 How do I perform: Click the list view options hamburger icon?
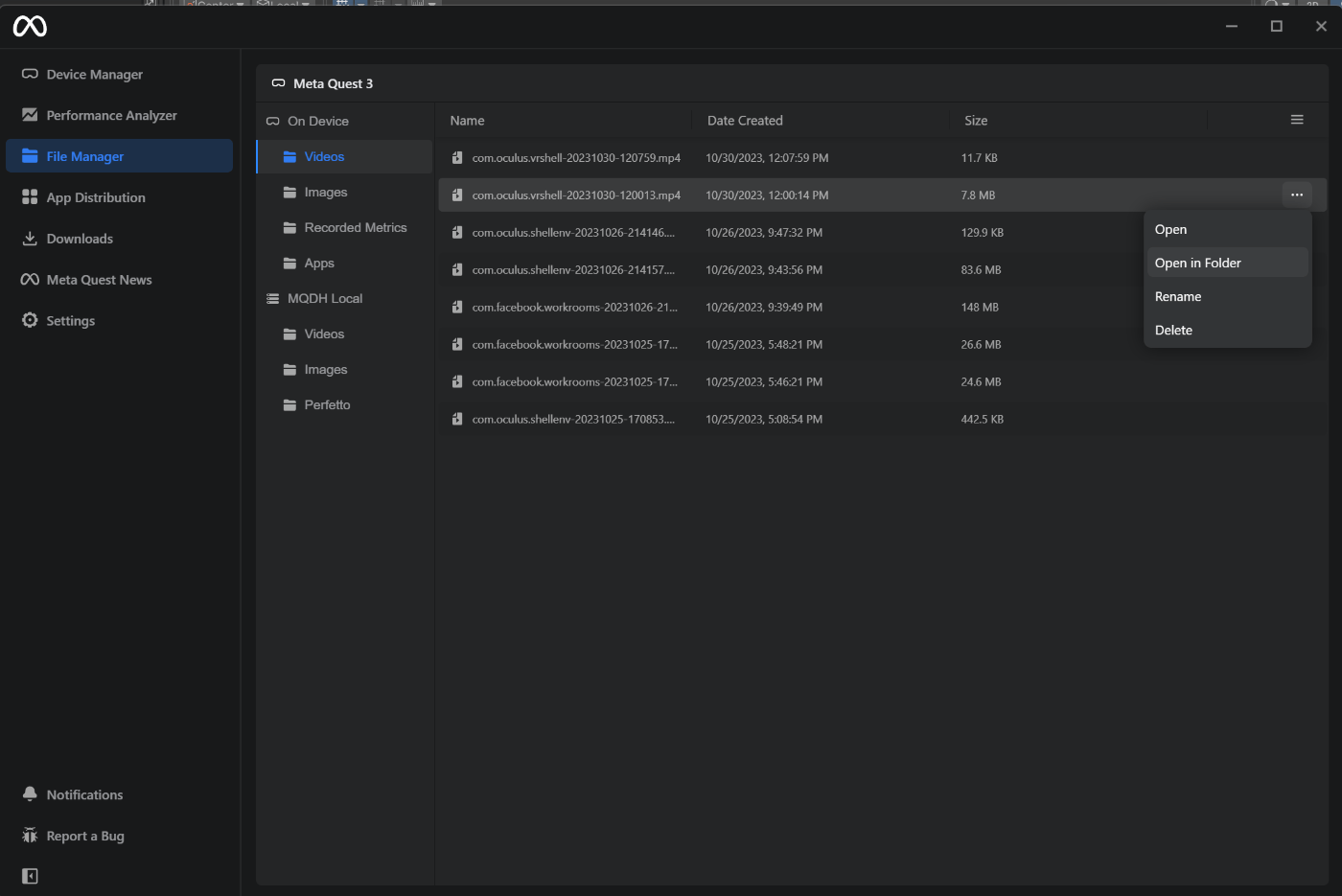[x=1297, y=120]
